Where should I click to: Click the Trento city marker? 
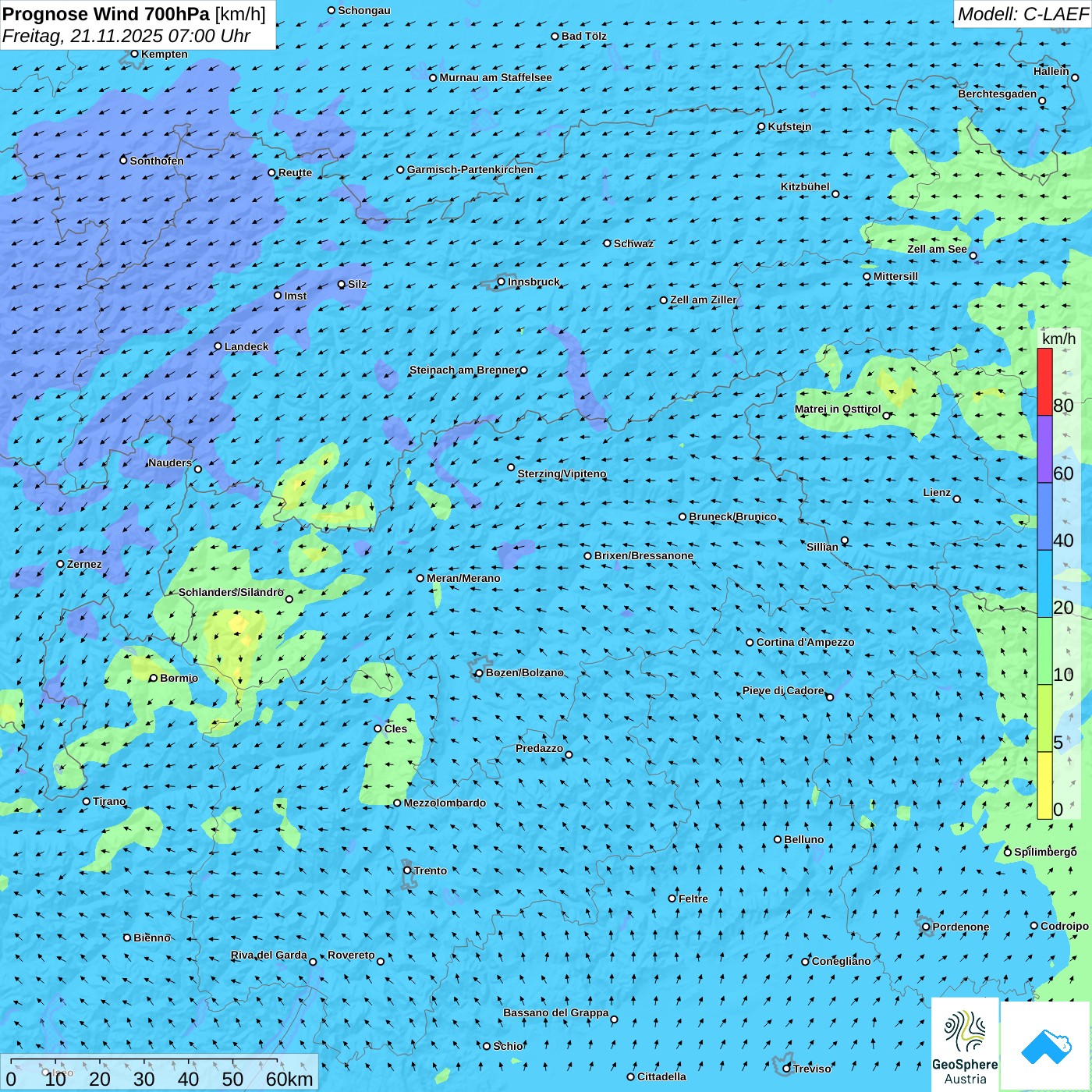coord(407,870)
